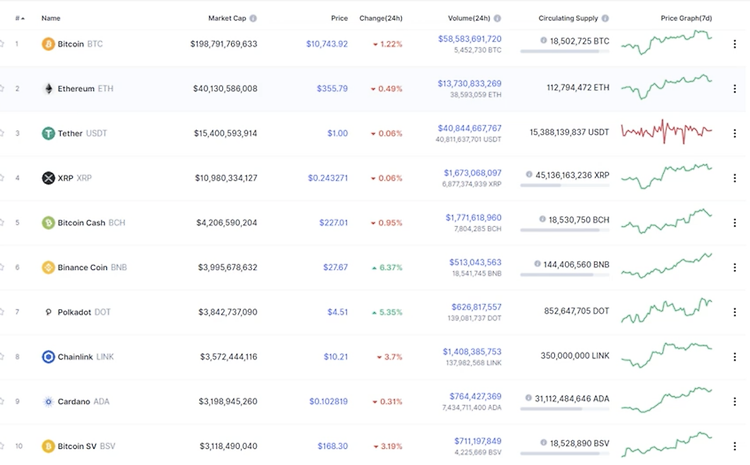Click the Circulating Supply info icon

(605, 18)
